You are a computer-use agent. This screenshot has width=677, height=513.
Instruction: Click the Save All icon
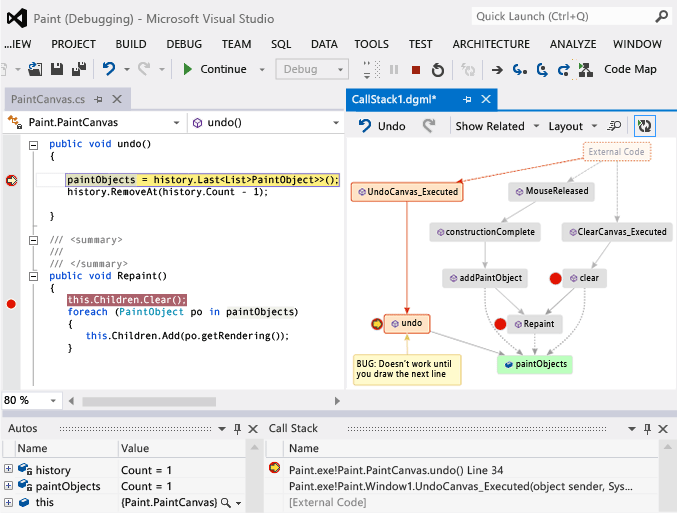(78, 69)
